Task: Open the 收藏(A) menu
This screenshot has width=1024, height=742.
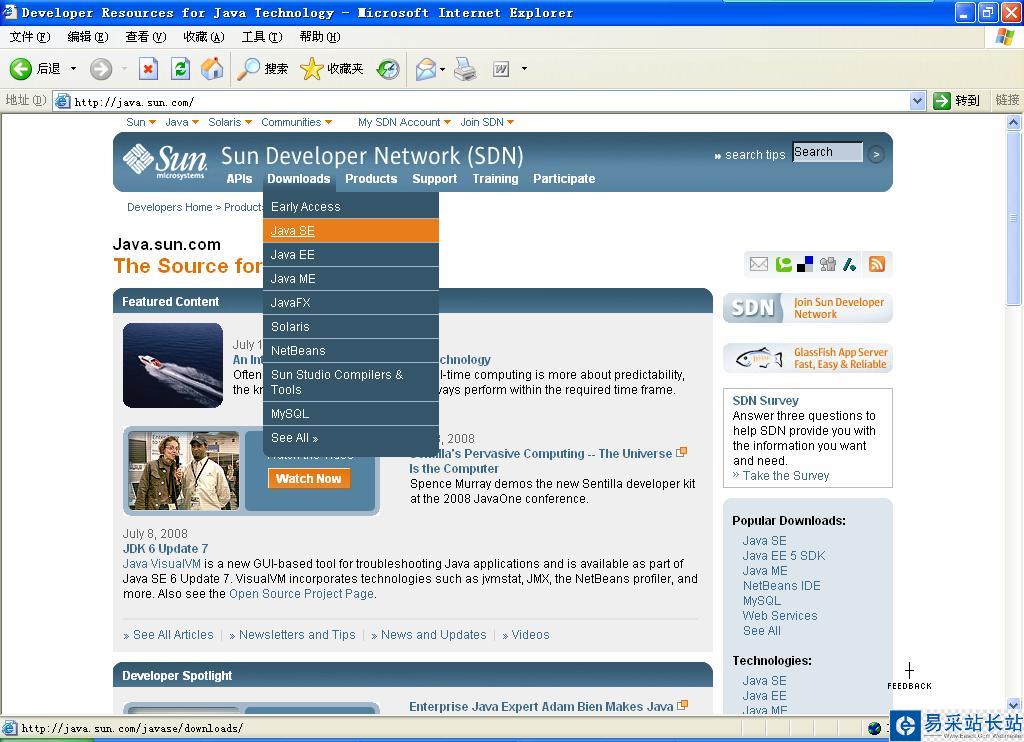Action: tap(204, 37)
